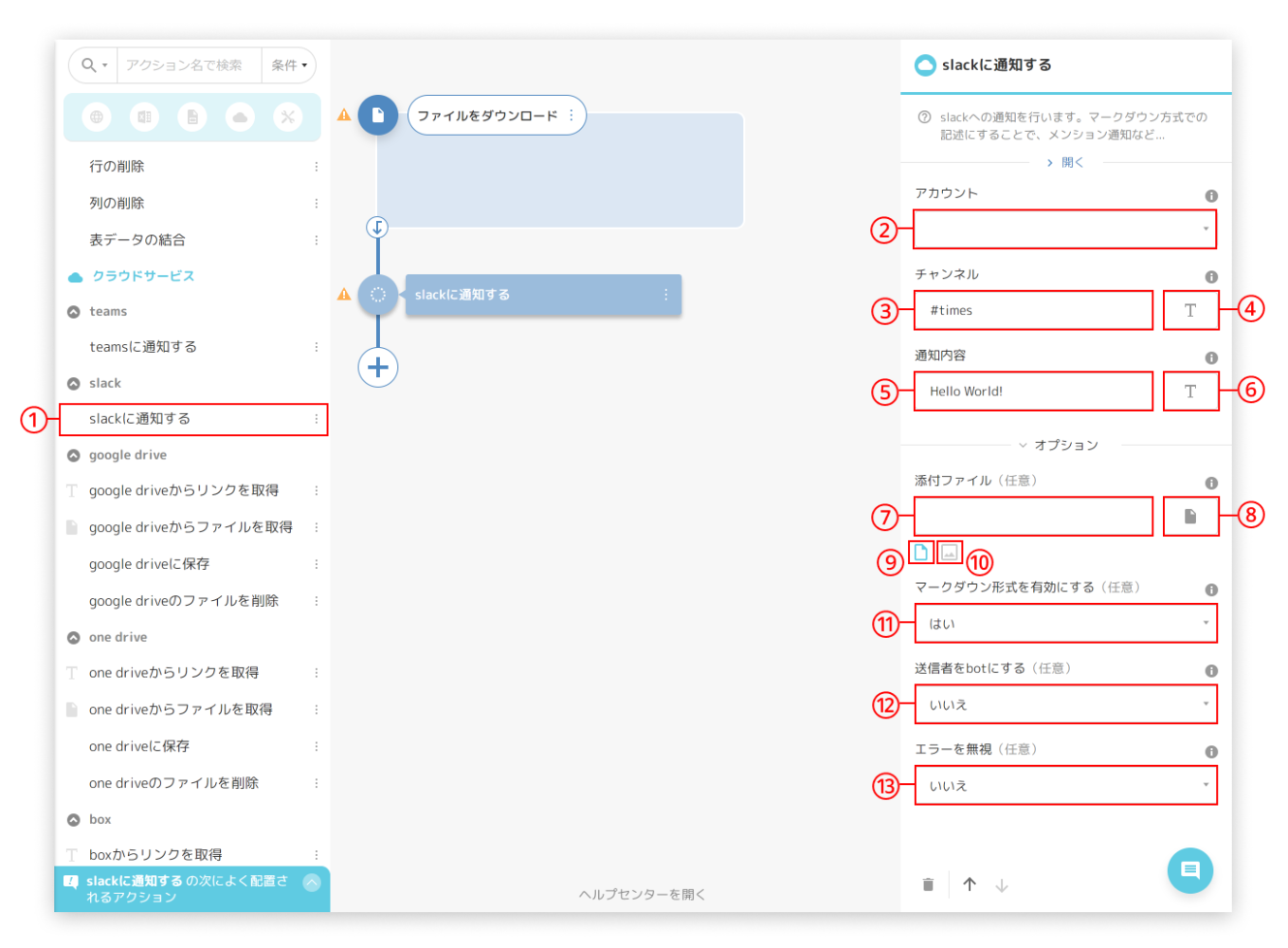Collapse the box group
The image size is (1288, 948).
tap(74, 820)
